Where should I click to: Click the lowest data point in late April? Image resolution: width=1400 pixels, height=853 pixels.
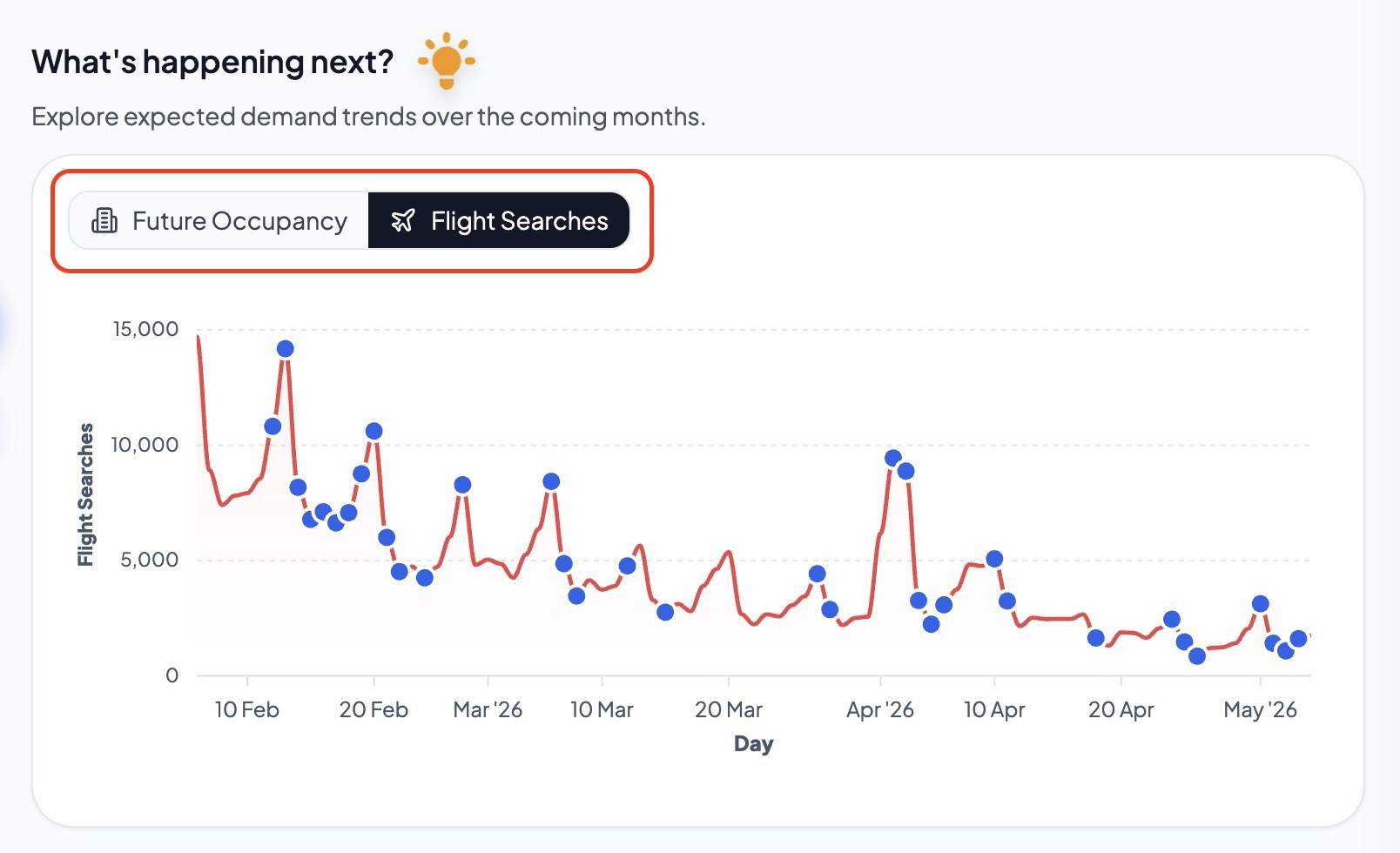[x=1197, y=656]
